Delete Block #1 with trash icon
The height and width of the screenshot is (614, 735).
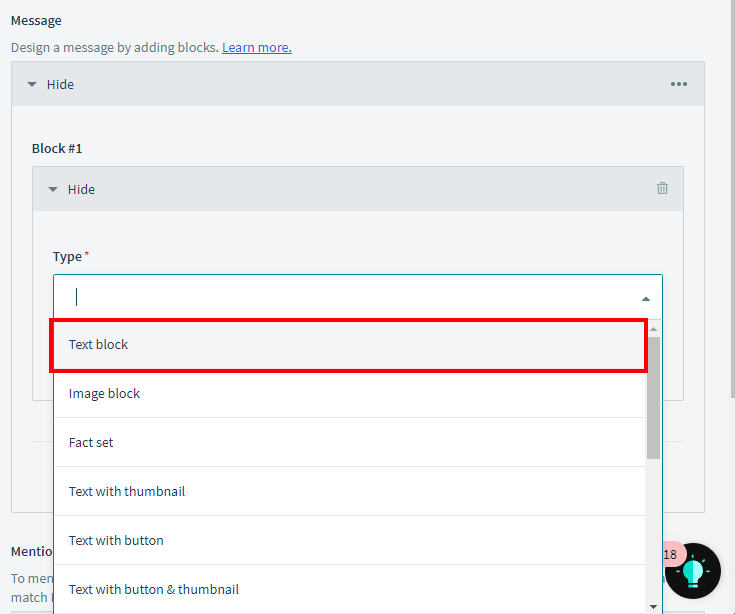(x=662, y=188)
